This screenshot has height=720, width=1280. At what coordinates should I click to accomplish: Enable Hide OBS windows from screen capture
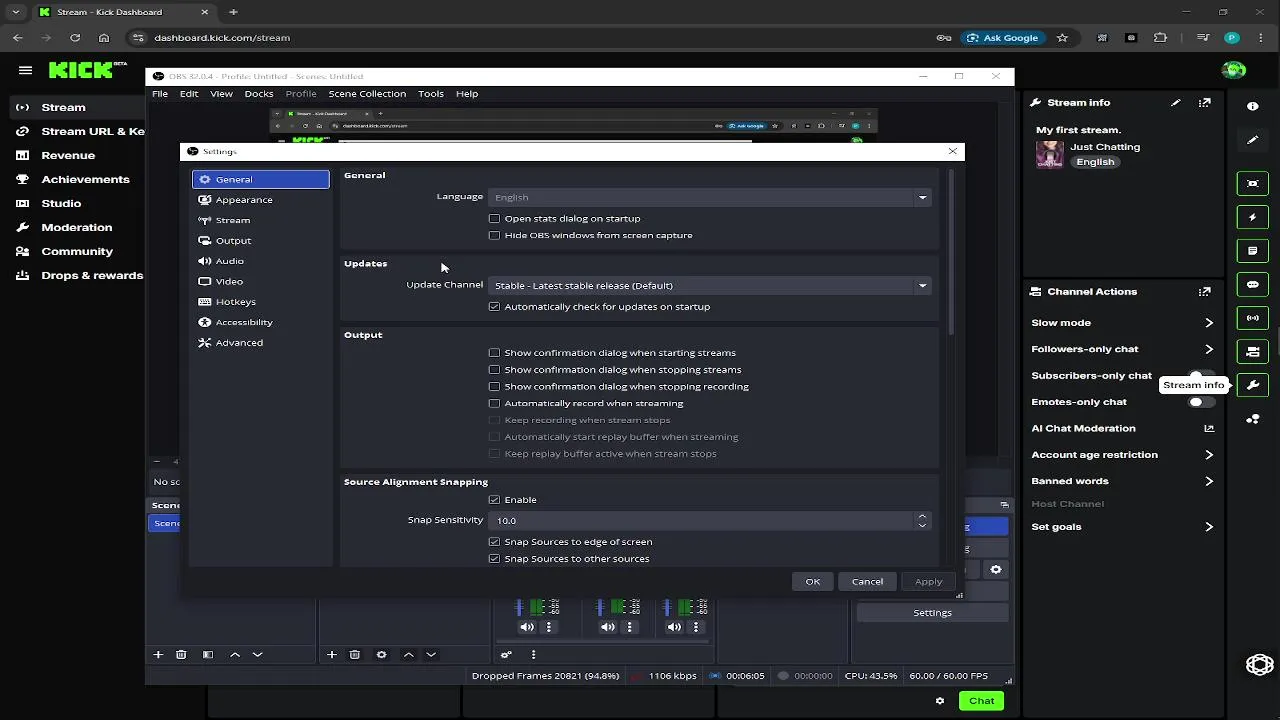[x=494, y=235]
